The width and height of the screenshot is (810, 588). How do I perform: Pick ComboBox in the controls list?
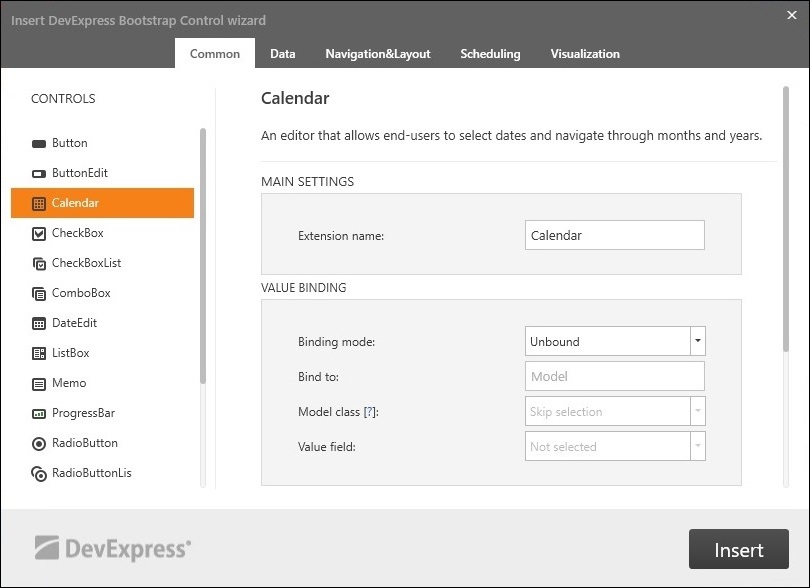point(102,293)
